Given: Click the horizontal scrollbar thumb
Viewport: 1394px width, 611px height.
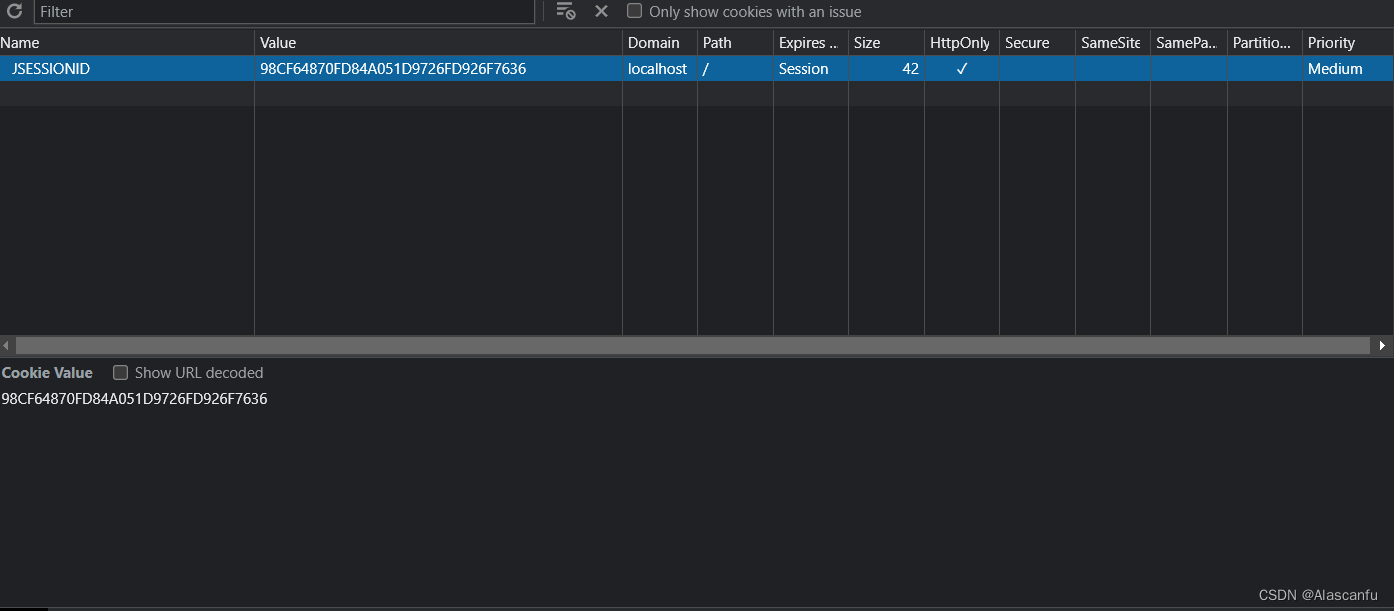Looking at the screenshot, I should [x=693, y=345].
